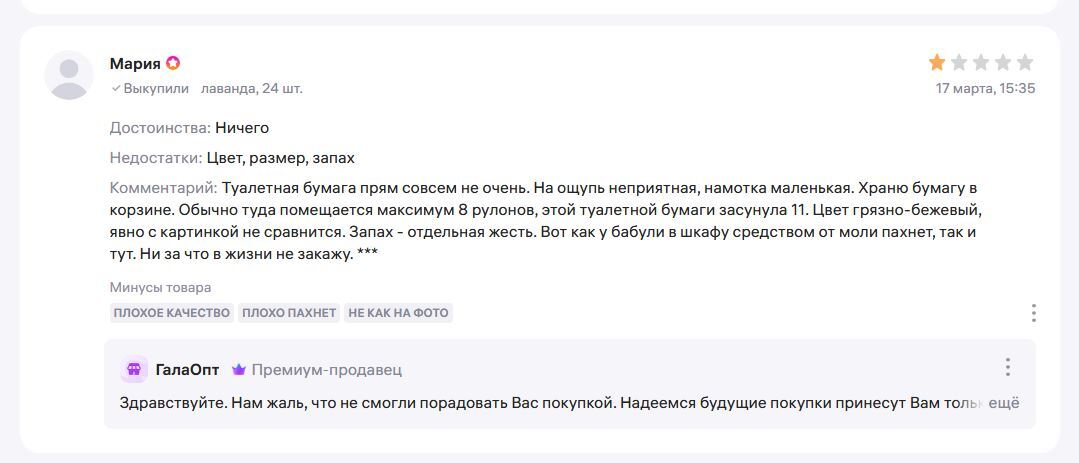Click the Премиум-продавец label
Screen dimensions: 1079x463
click(326, 370)
